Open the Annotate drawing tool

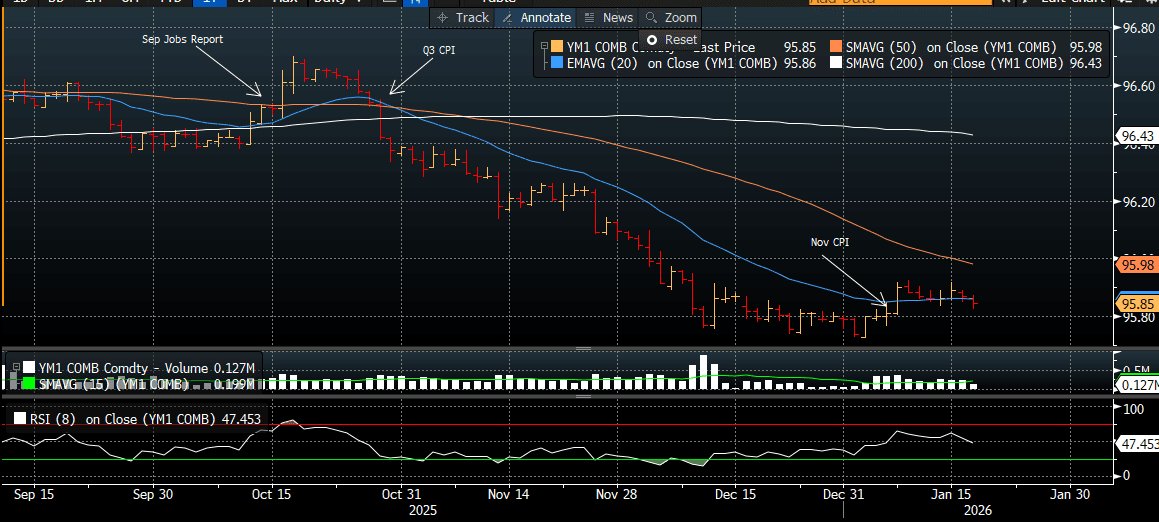click(x=536, y=18)
